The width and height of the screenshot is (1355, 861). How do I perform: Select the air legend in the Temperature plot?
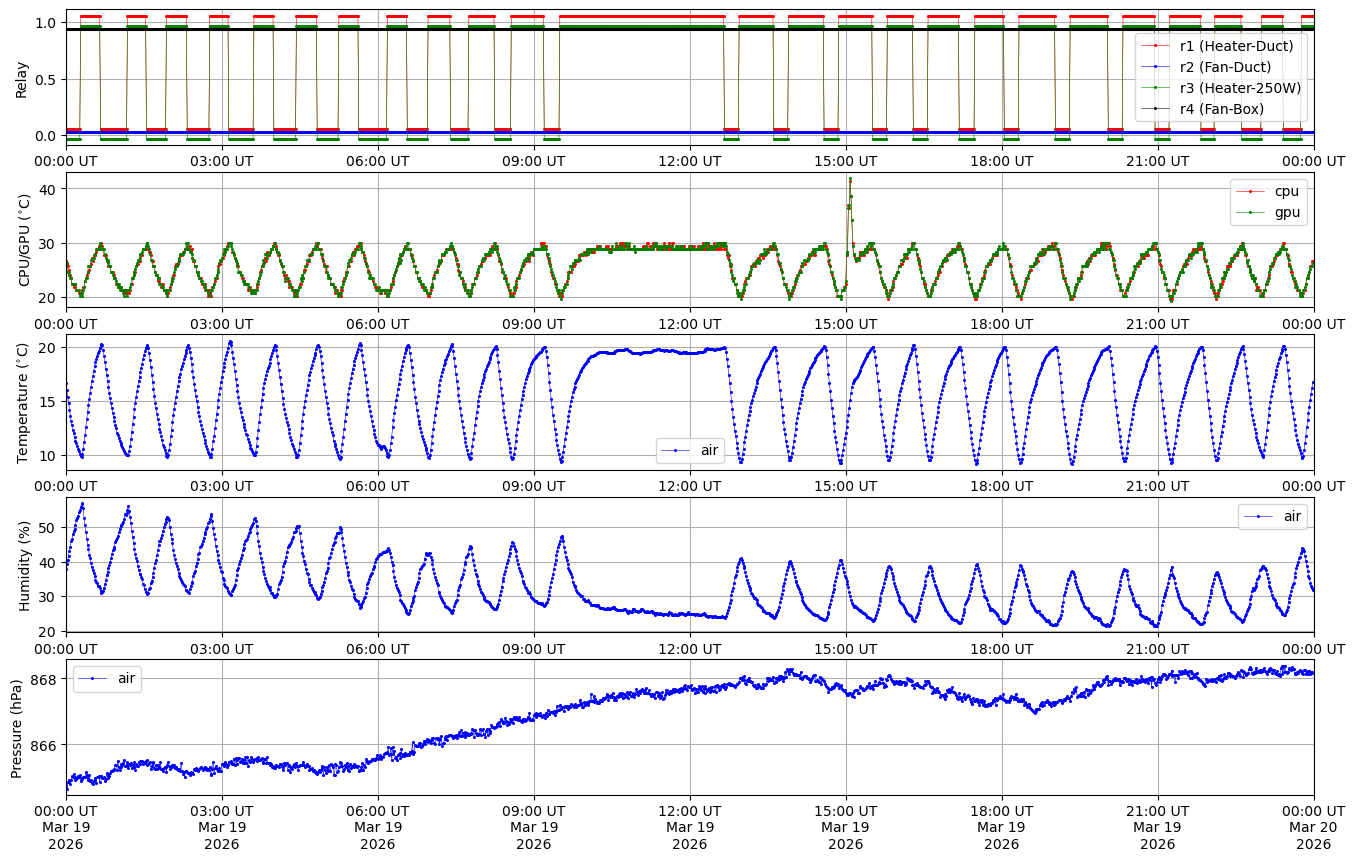tap(709, 451)
